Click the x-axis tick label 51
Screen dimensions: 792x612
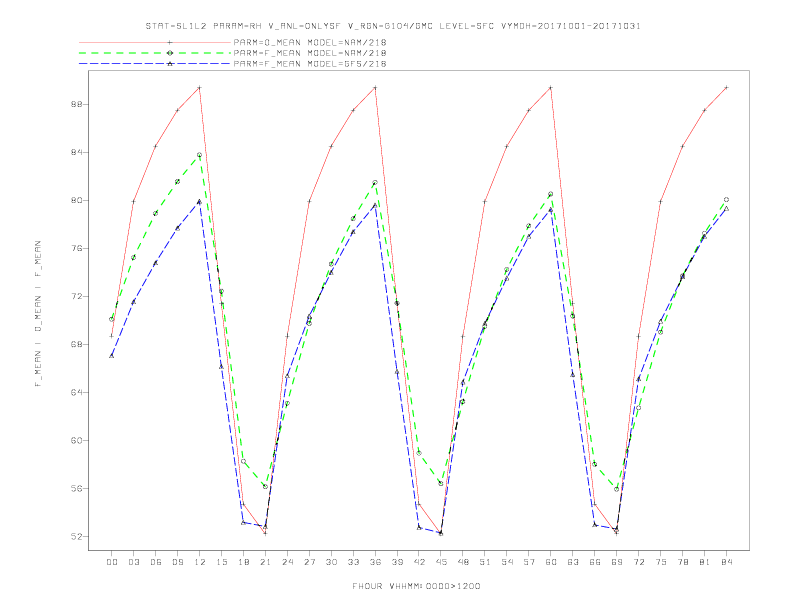[x=485, y=562]
